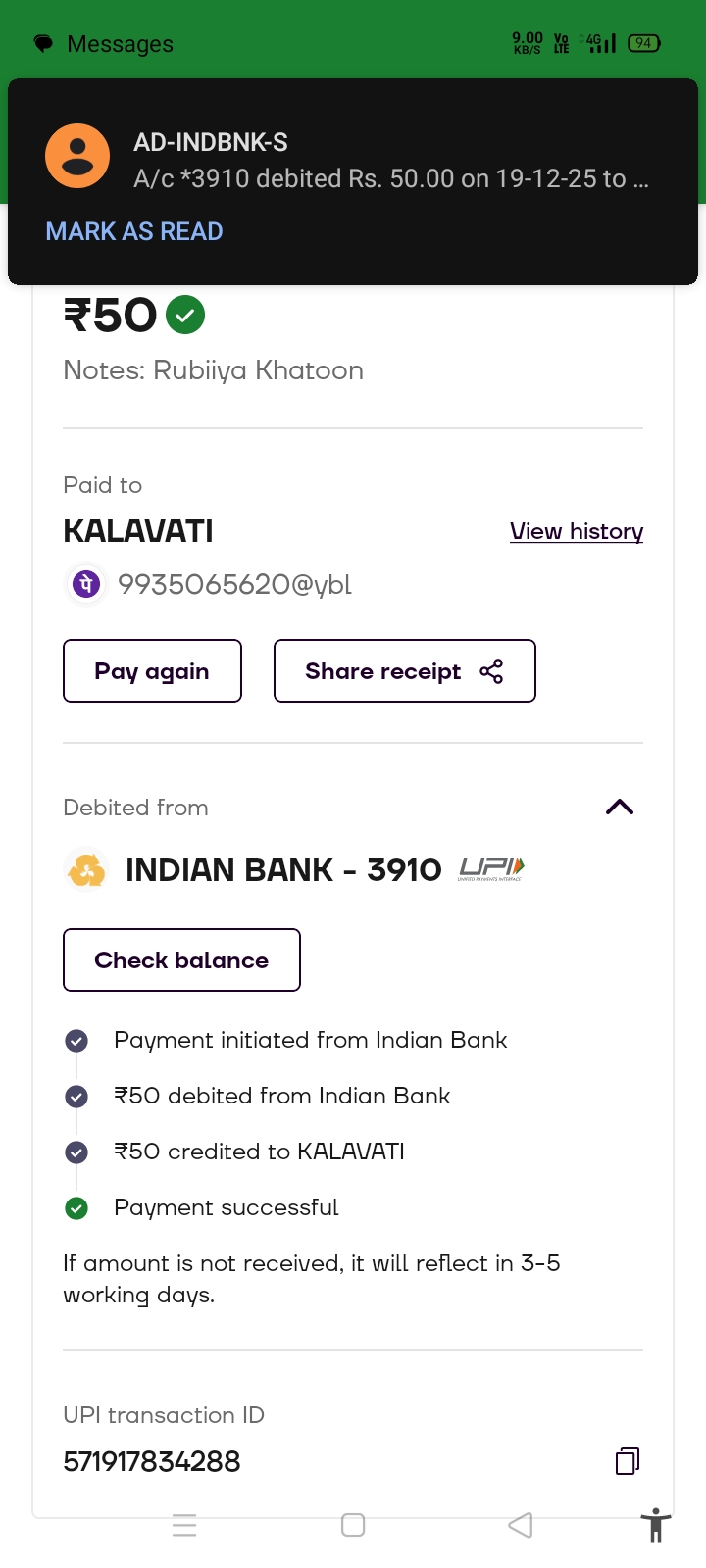The image size is (706, 1568).
Task: Tap the green payment success checkmark
Action: [185, 316]
